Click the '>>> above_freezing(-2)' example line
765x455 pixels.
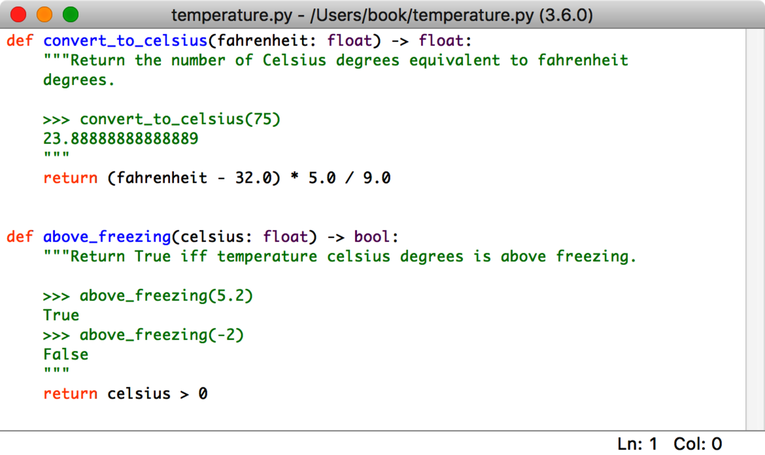pos(143,335)
